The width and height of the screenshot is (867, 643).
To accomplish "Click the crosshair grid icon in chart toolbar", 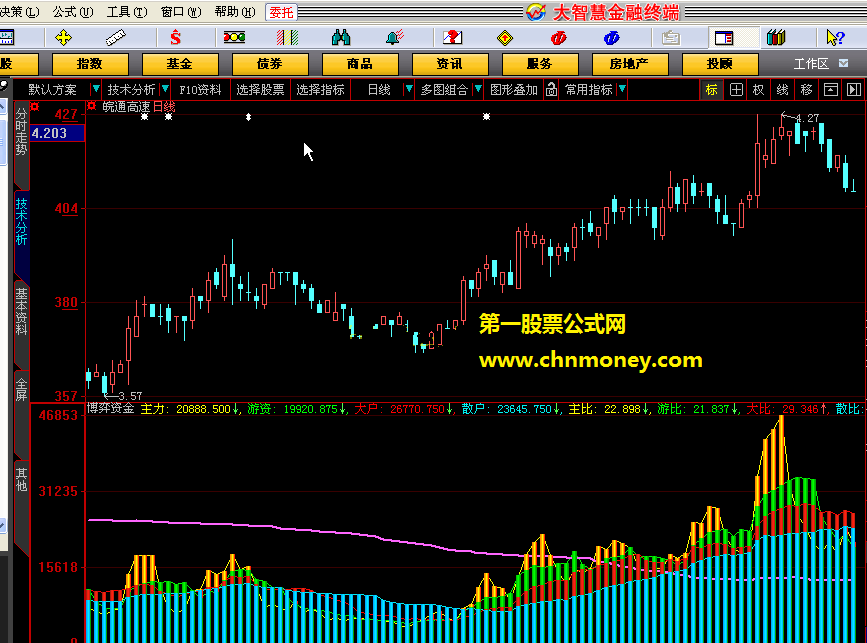I will point(736,90).
